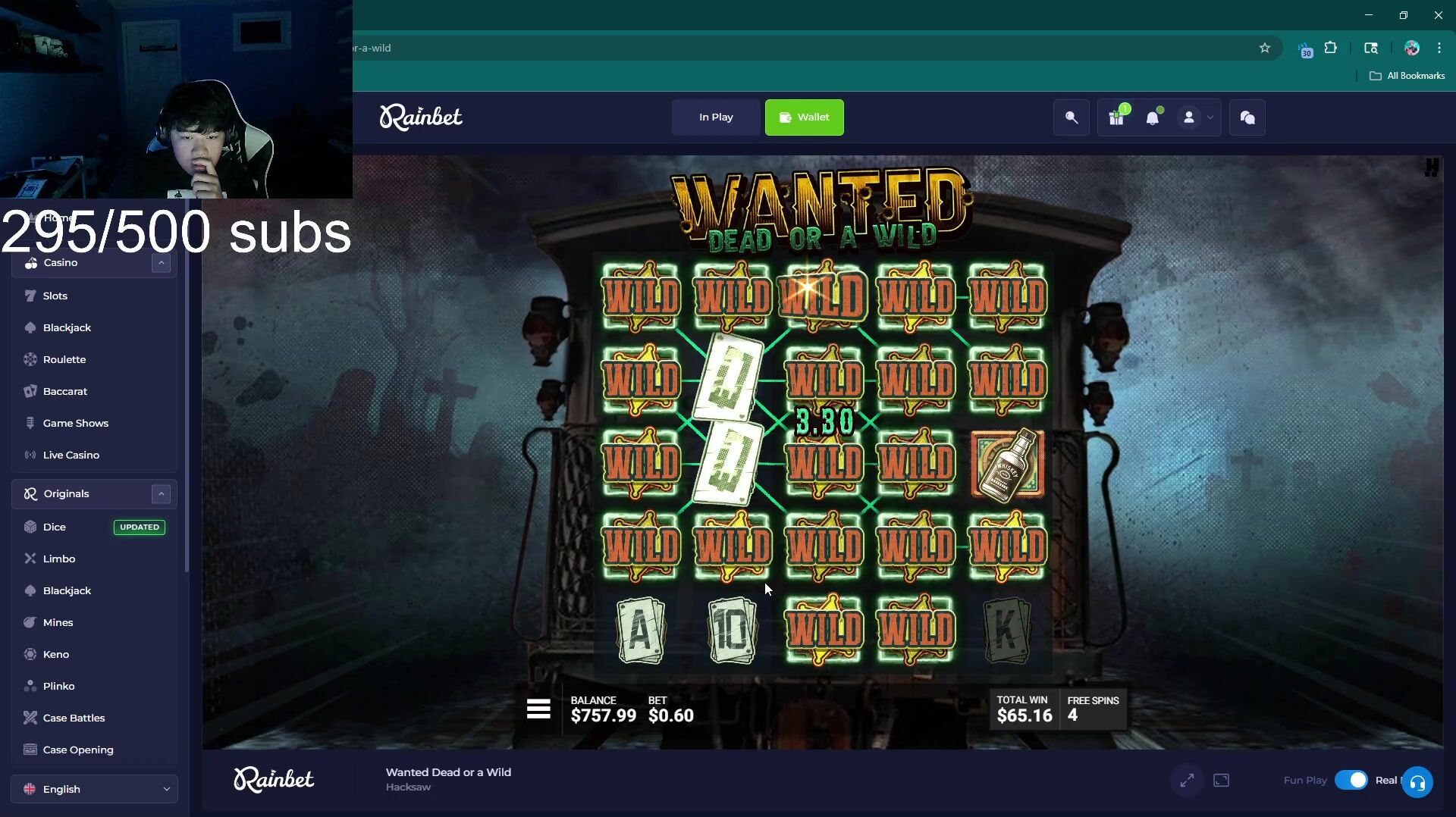This screenshot has width=1456, height=817.
Task: Click the In Play button
Action: 716,117
